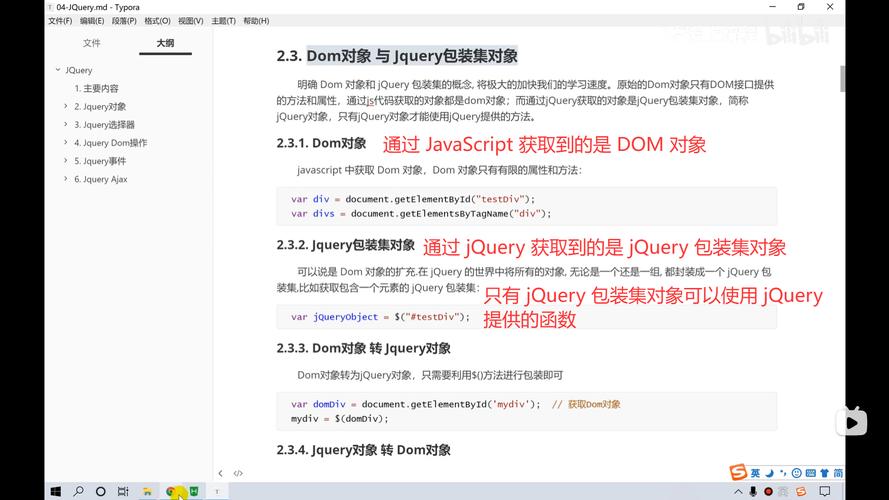889x500 pixels.
Task: Click heading 2.3.4. Jquery对象 转 Dom对象
Action: (x=363, y=450)
